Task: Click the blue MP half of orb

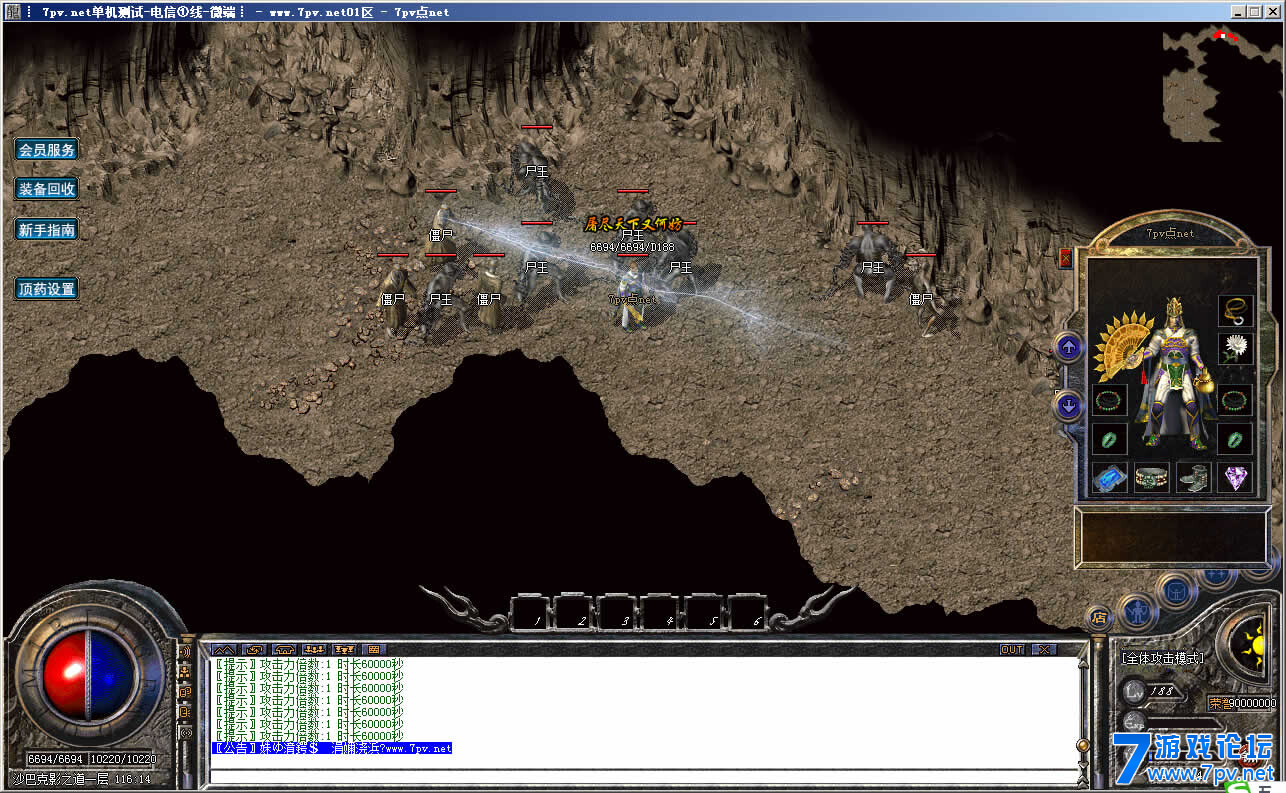Action: (112, 675)
